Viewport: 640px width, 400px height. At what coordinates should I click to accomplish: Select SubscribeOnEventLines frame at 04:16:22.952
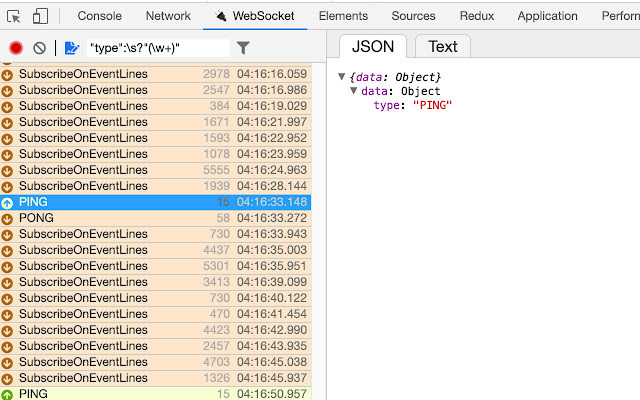156,138
